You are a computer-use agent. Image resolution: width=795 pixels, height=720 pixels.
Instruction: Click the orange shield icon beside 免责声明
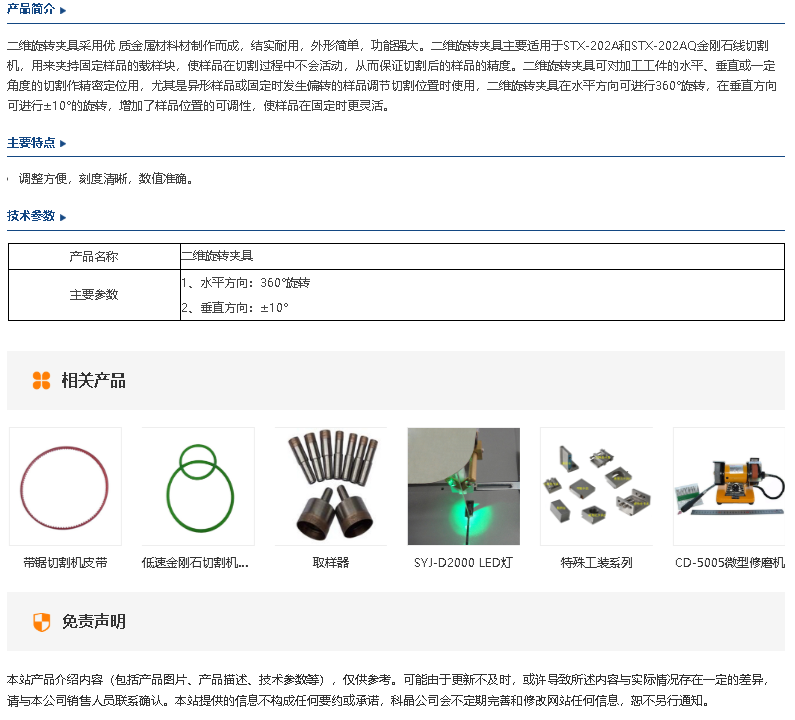(41, 622)
